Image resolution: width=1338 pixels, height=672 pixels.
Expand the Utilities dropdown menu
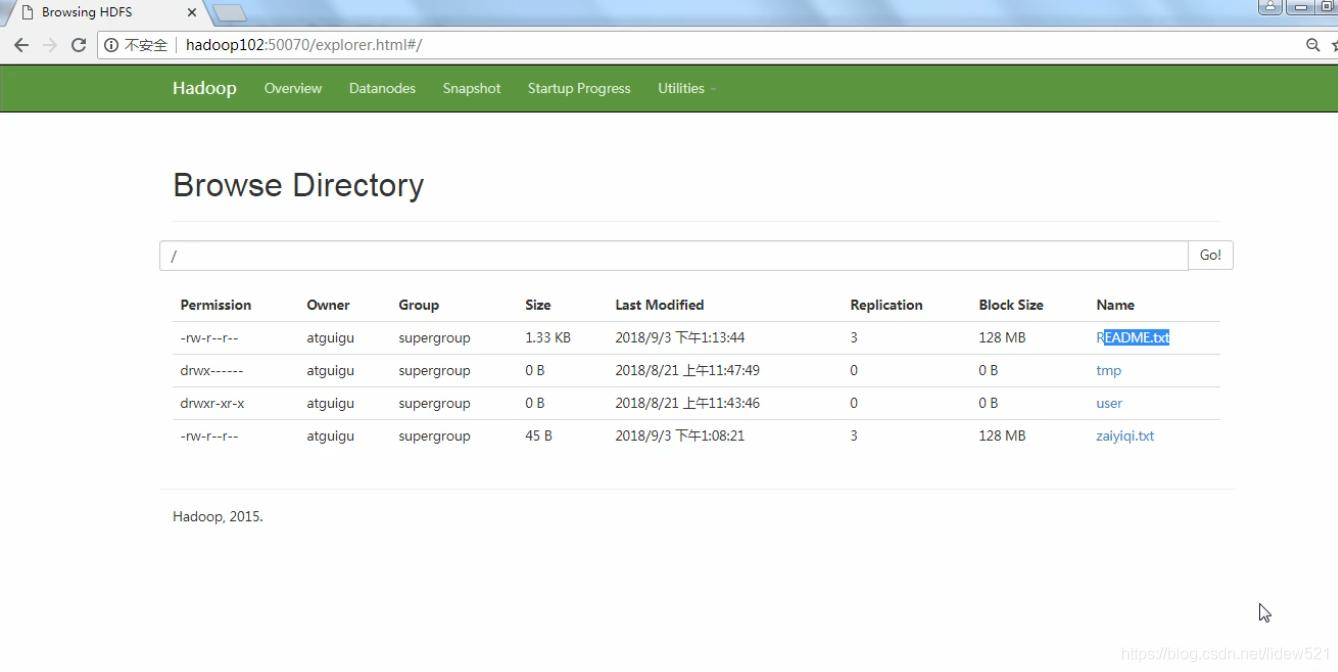click(687, 88)
